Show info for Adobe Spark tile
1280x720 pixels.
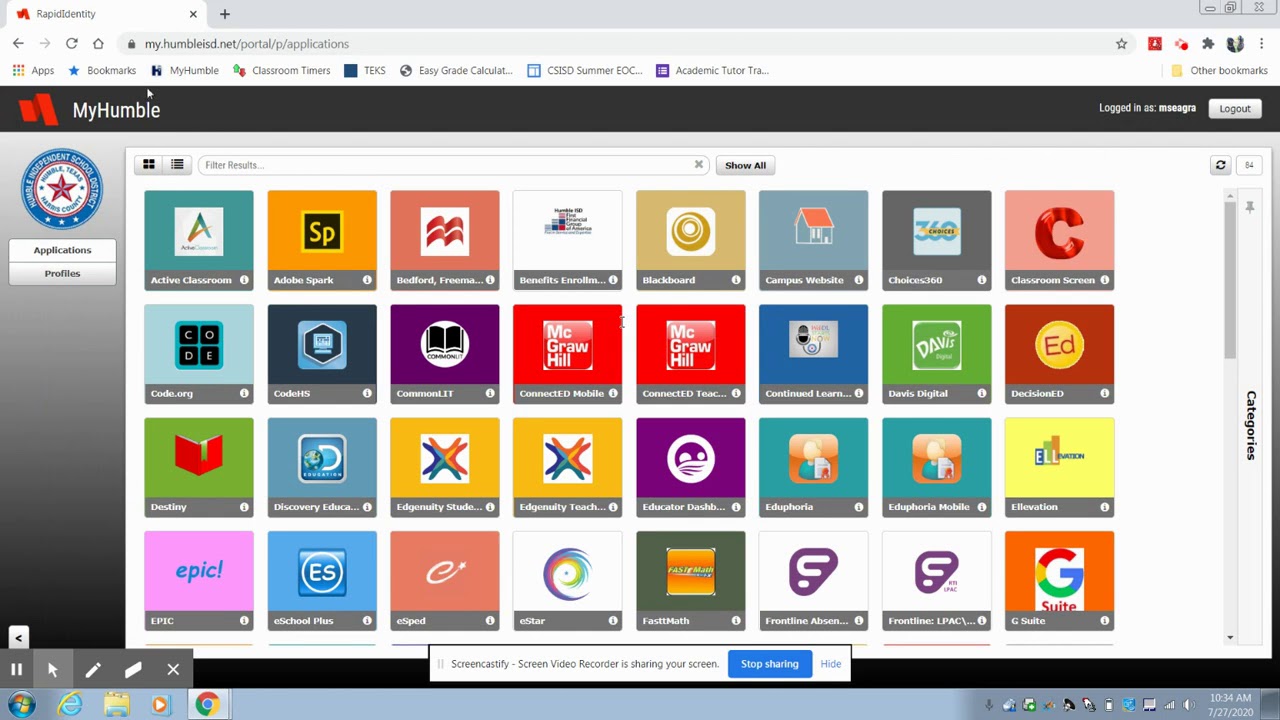pyautogui.click(x=367, y=280)
